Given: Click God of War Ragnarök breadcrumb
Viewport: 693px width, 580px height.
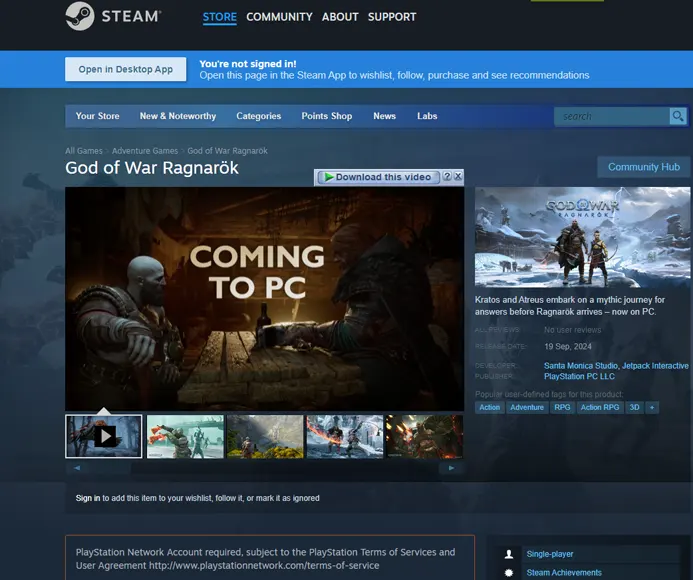Looking at the screenshot, I should point(227,151).
